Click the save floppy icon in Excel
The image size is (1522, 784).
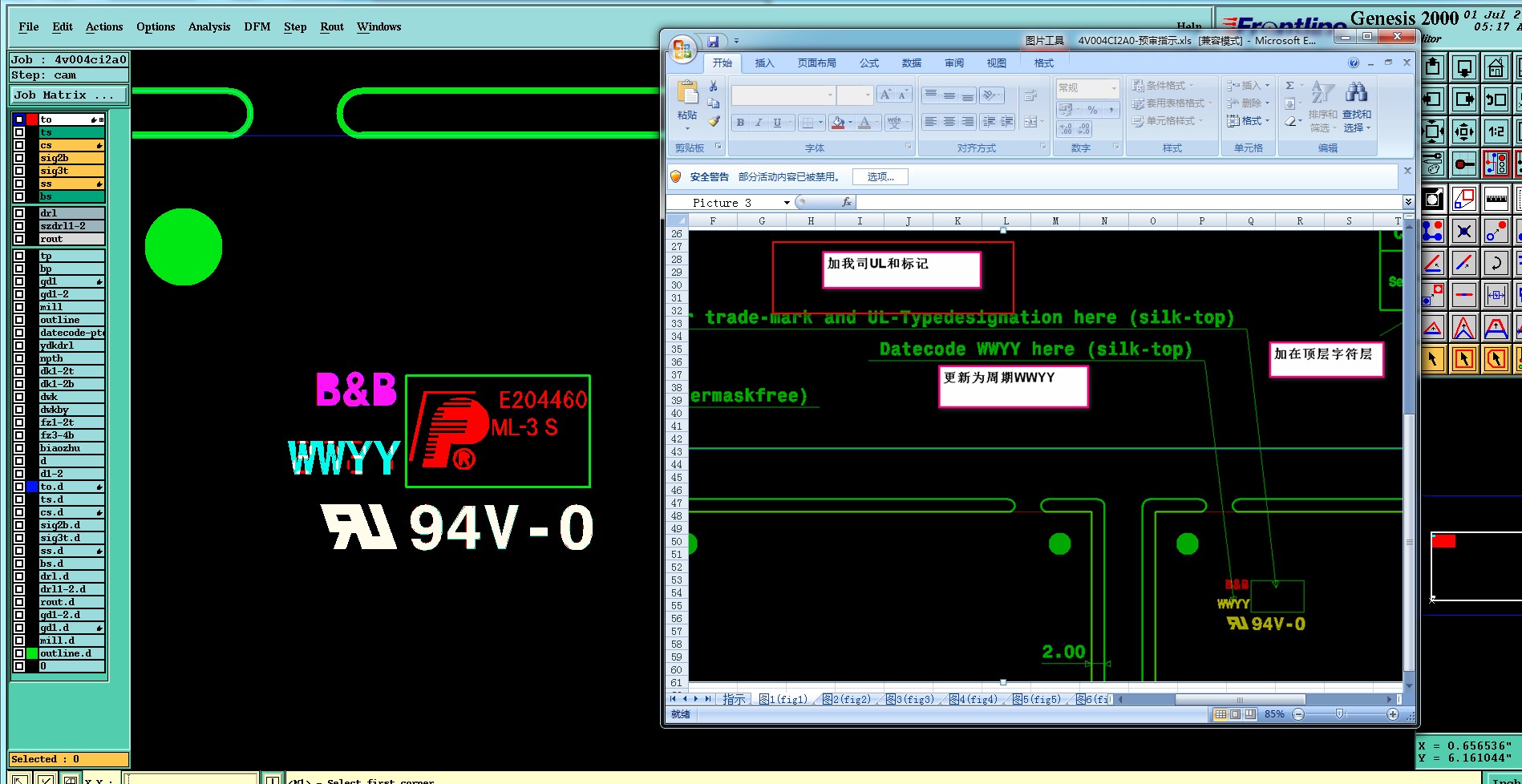pyautogui.click(x=713, y=41)
